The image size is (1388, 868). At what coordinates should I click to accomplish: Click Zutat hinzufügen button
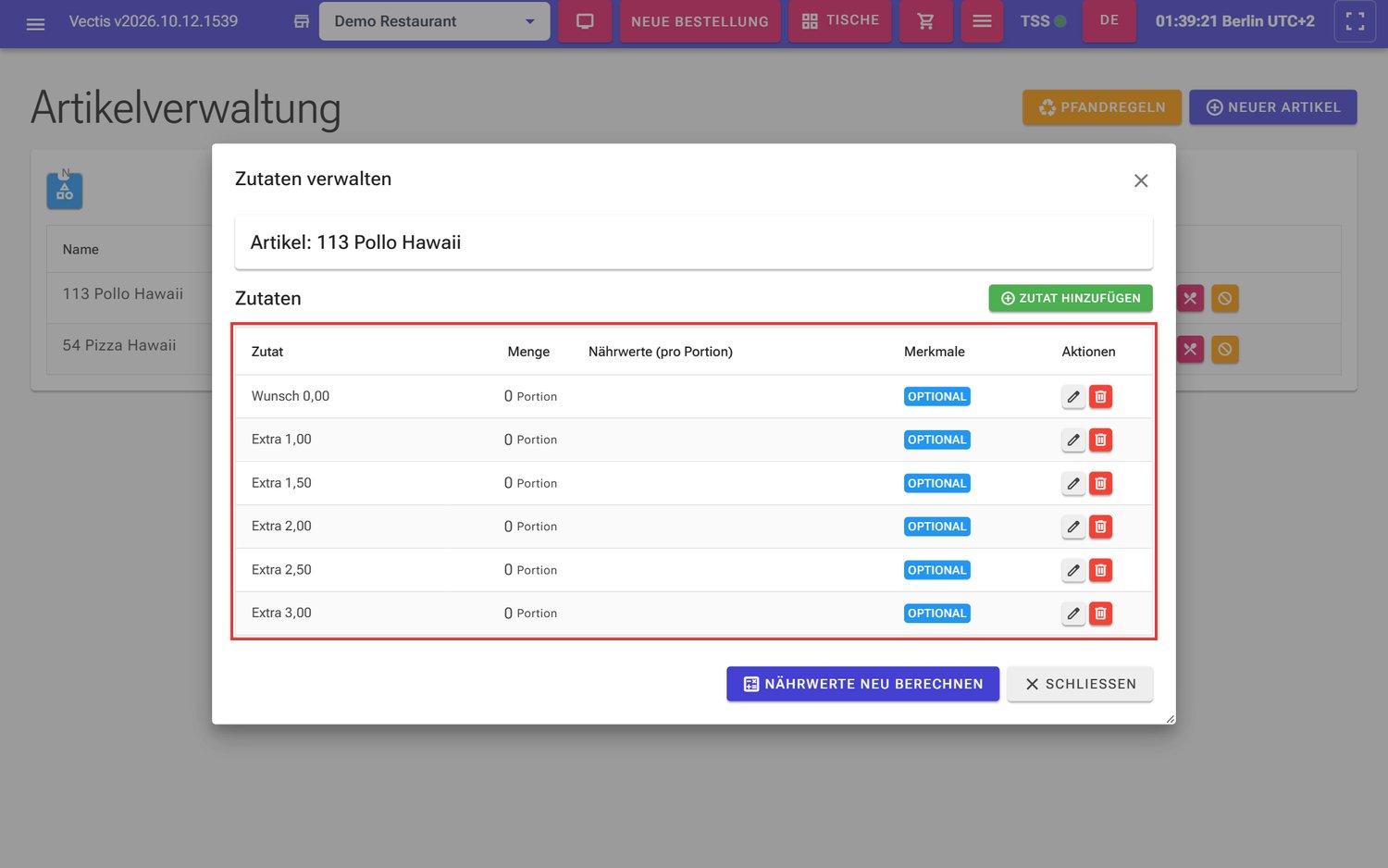1071,298
